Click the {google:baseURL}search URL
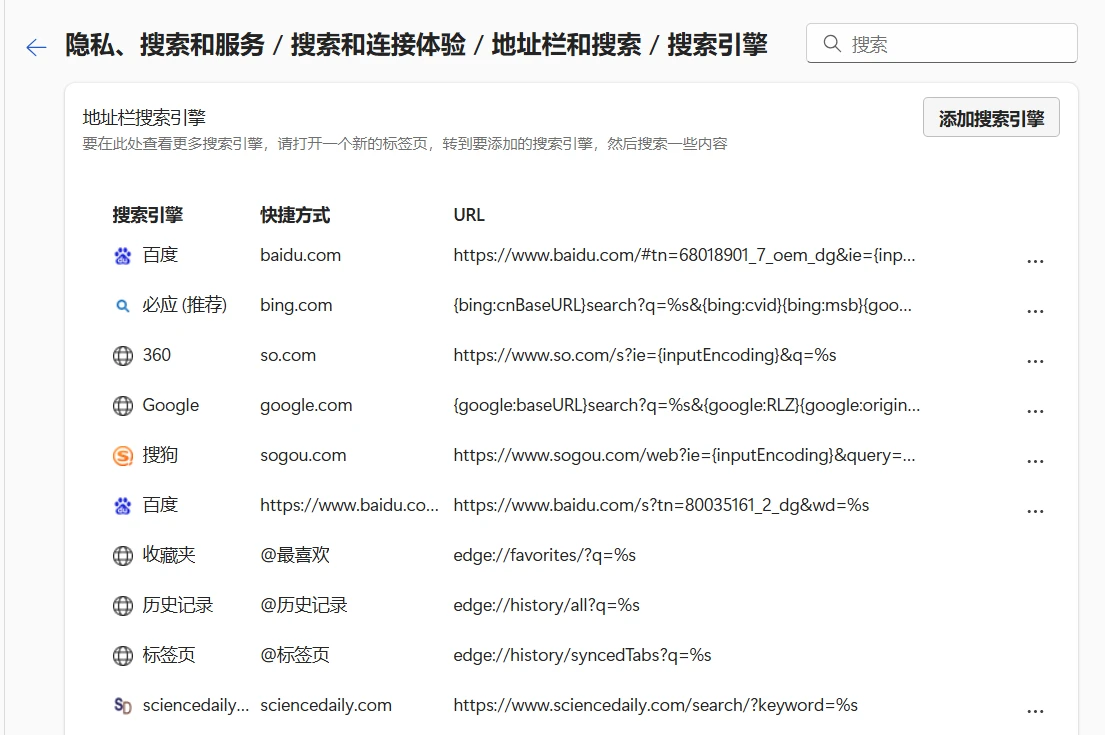 [x=686, y=405]
